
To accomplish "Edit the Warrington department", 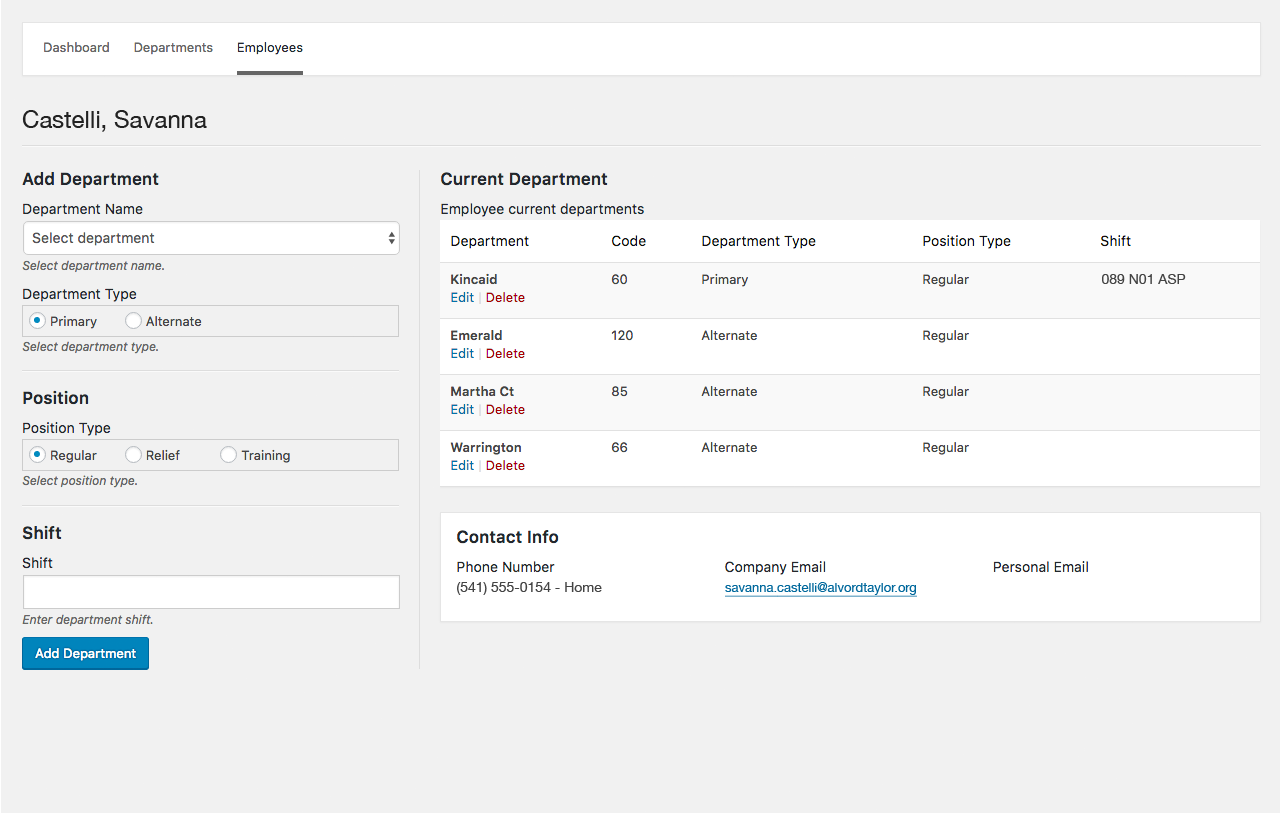I will (x=462, y=466).
